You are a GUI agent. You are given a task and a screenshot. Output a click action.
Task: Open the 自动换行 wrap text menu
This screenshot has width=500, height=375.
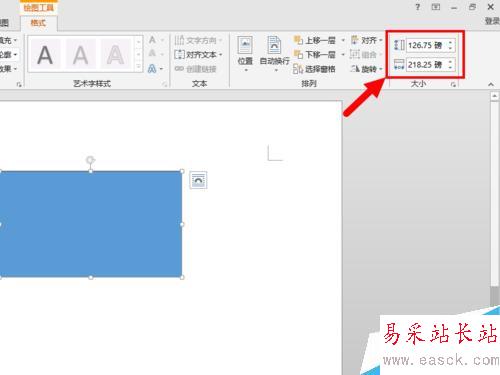click(x=274, y=54)
